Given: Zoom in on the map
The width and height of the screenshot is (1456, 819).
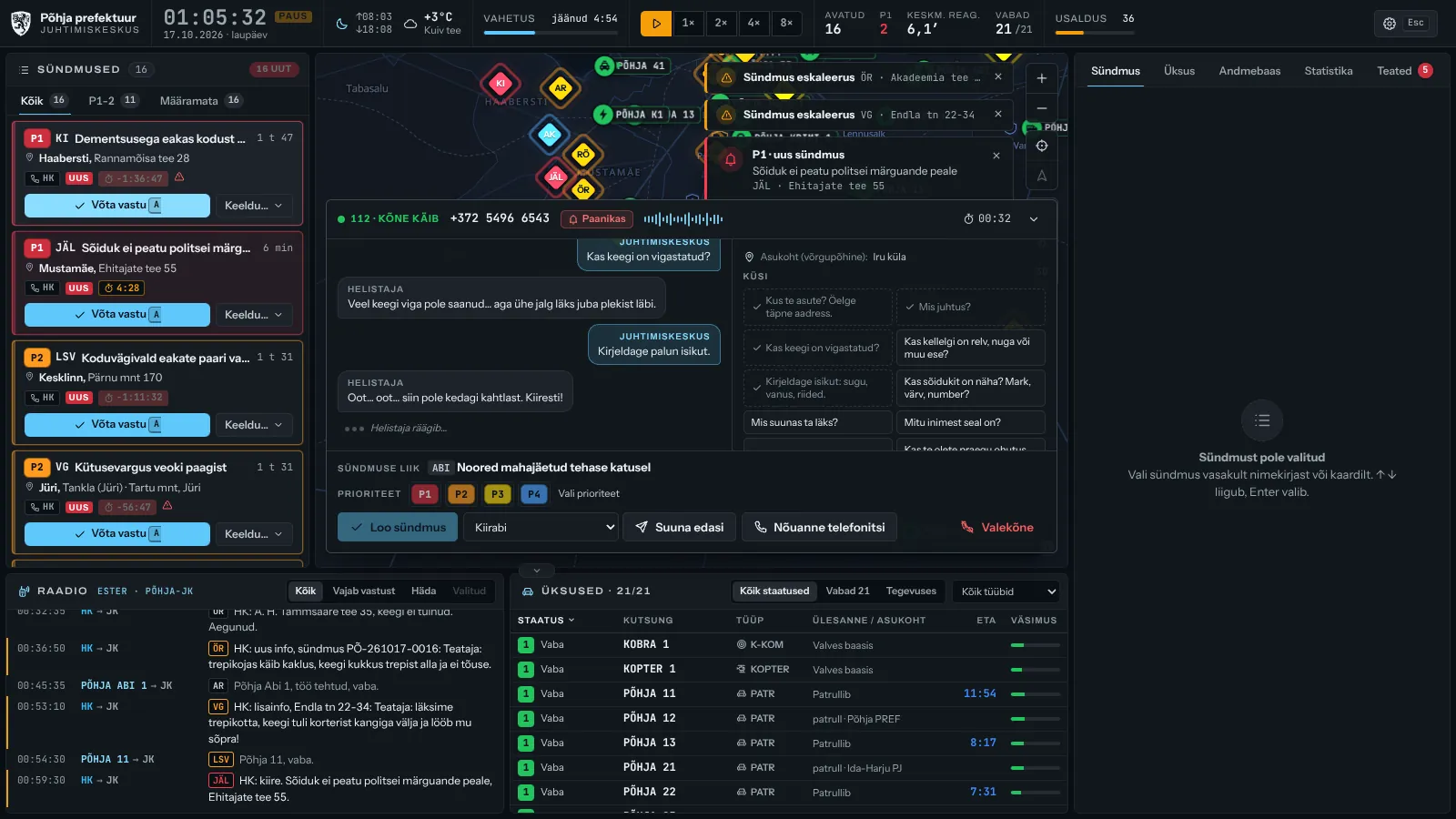Looking at the screenshot, I should tap(1042, 78).
